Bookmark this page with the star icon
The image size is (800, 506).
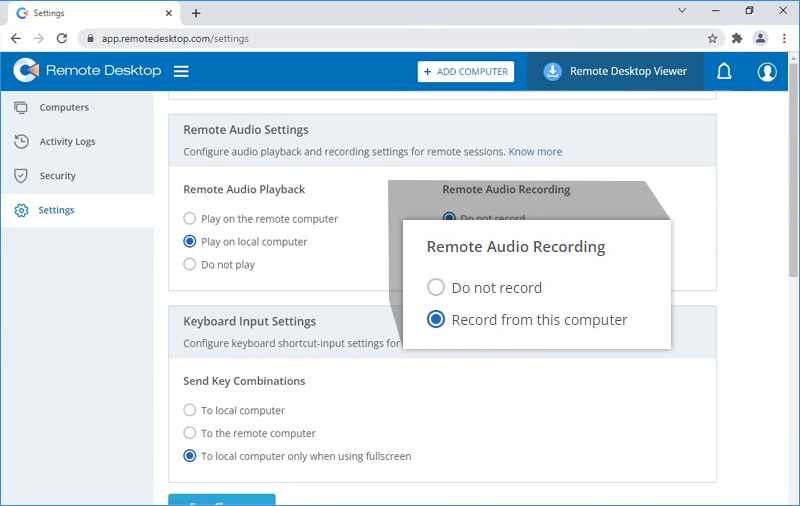point(712,38)
